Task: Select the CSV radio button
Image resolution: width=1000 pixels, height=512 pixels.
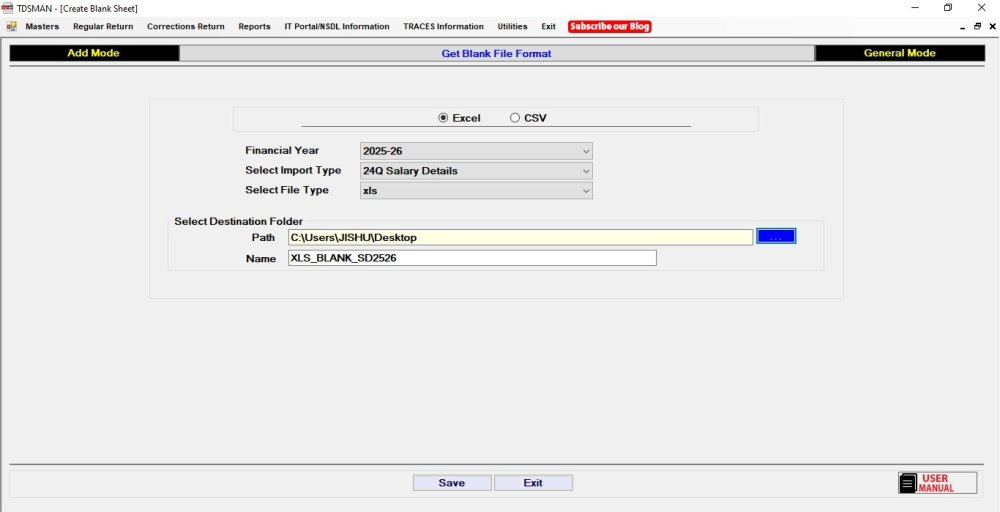Action: (x=515, y=118)
